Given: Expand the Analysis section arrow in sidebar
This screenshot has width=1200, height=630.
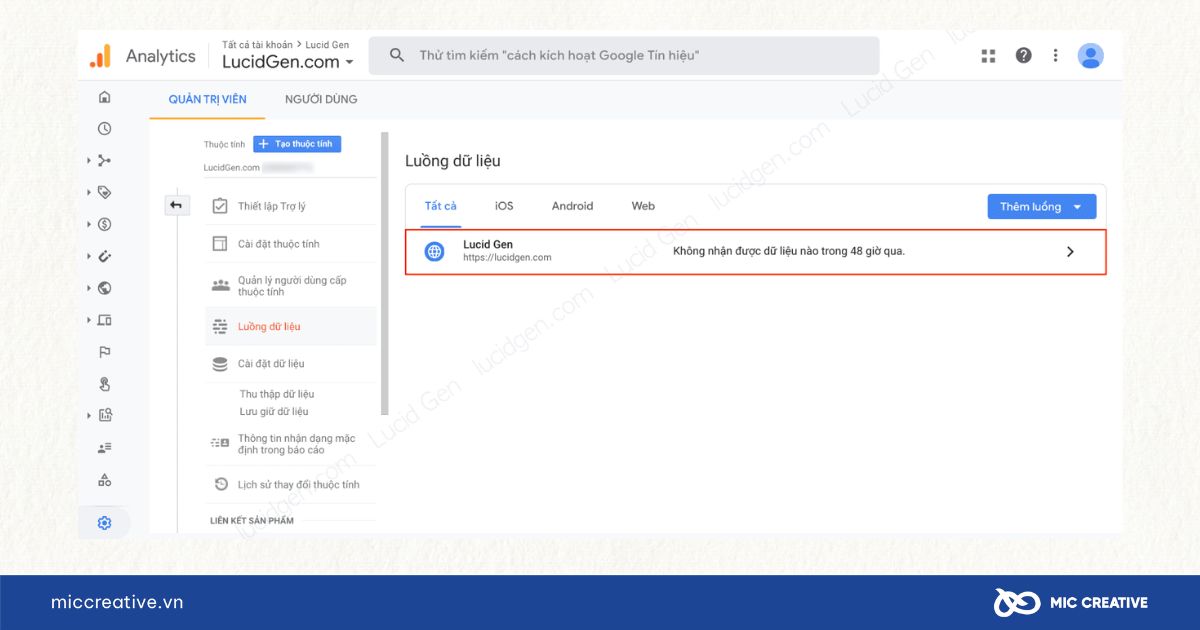Looking at the screenshot, I should coord(89,416).
